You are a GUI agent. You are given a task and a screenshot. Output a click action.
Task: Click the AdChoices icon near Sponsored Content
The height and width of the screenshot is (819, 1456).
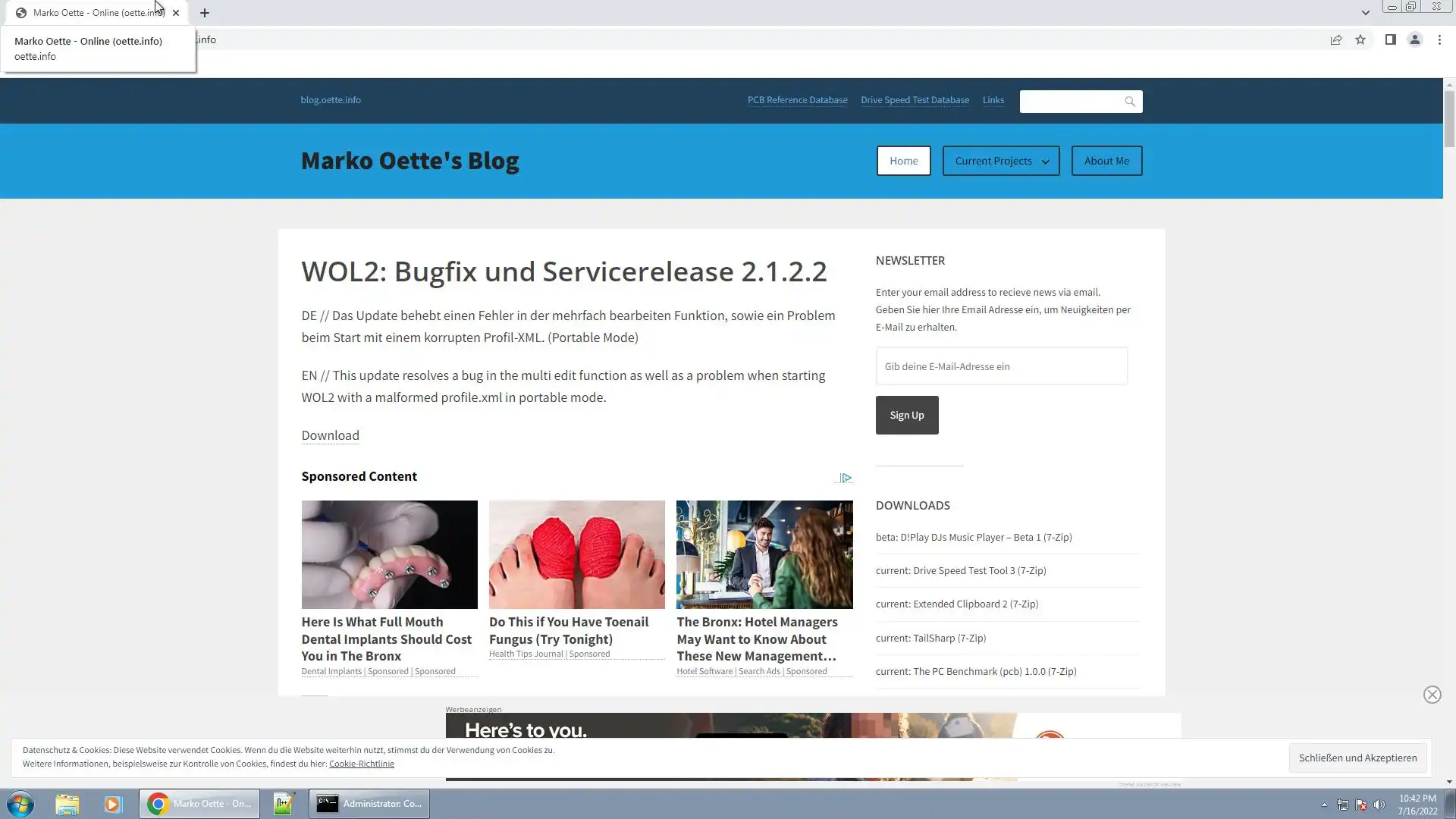(x=846, y=478)
